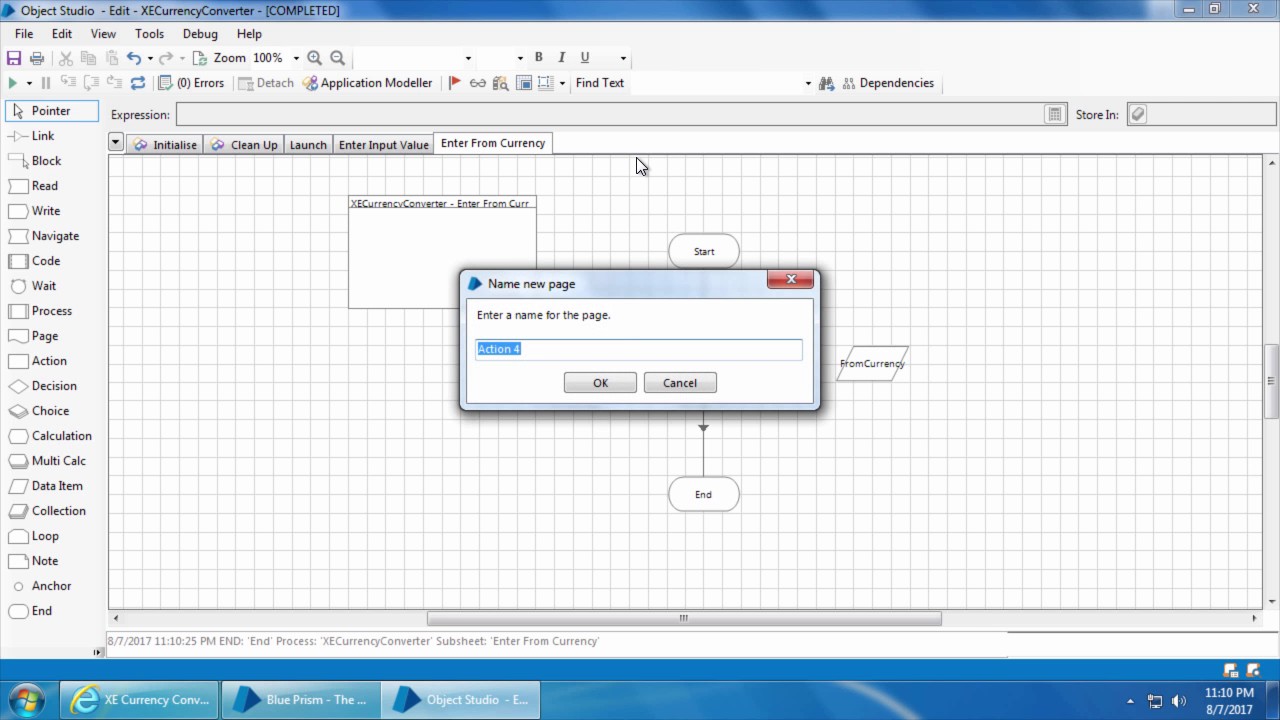Open the Debug menu
The width and height of the screenshot is (1280, 720).
[200, 34]
